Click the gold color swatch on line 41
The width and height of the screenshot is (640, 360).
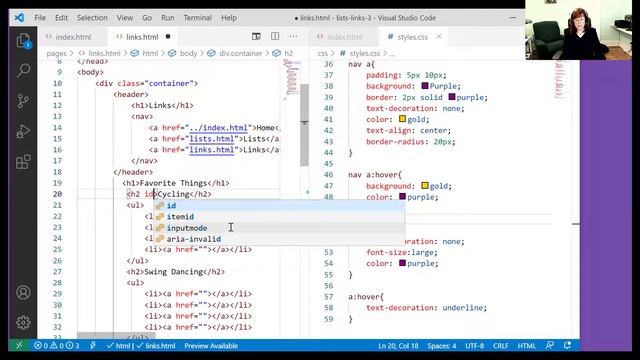coord(402,119)
